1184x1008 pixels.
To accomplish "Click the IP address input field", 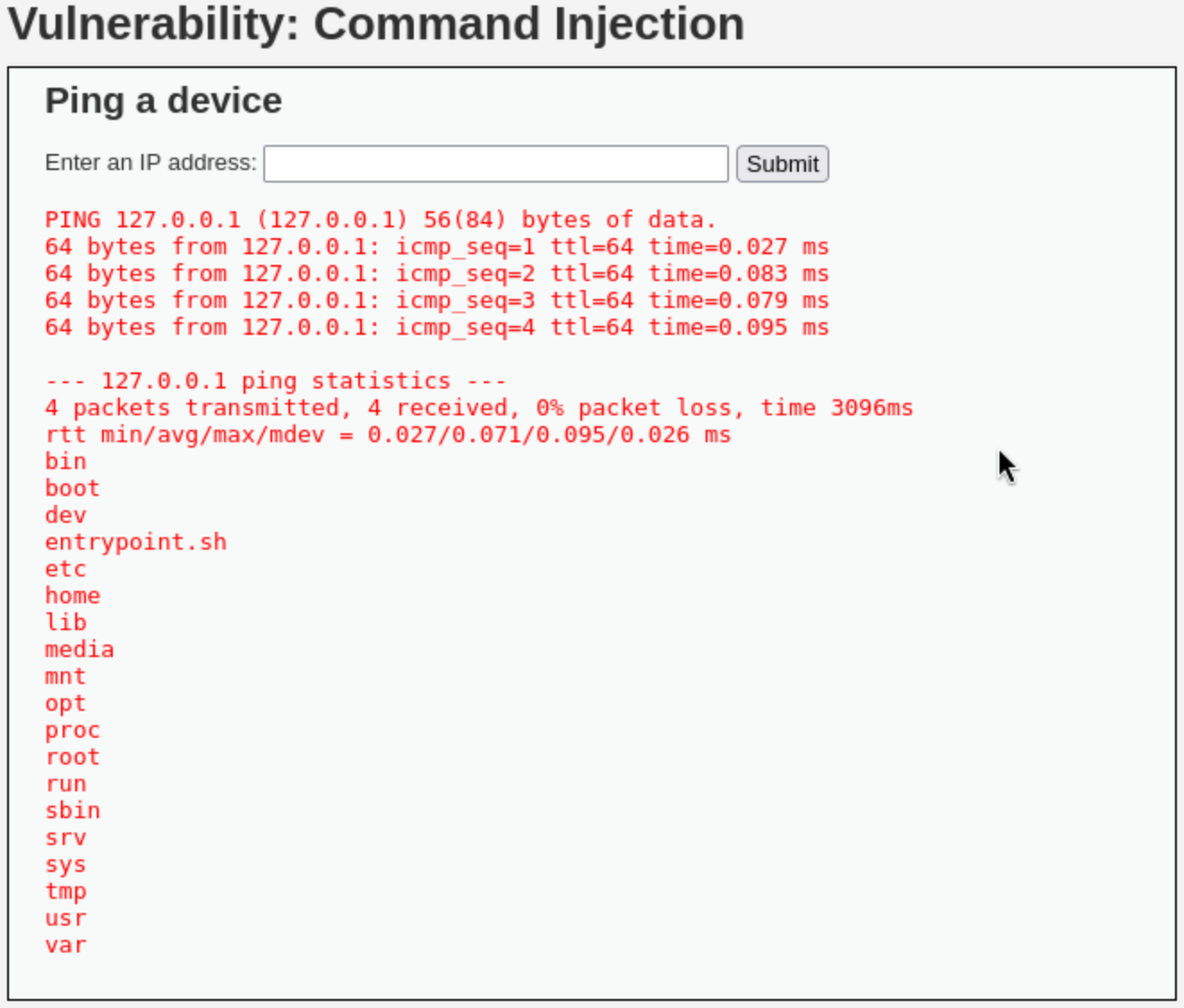I will pyautogui.click(x=495, y=164).
